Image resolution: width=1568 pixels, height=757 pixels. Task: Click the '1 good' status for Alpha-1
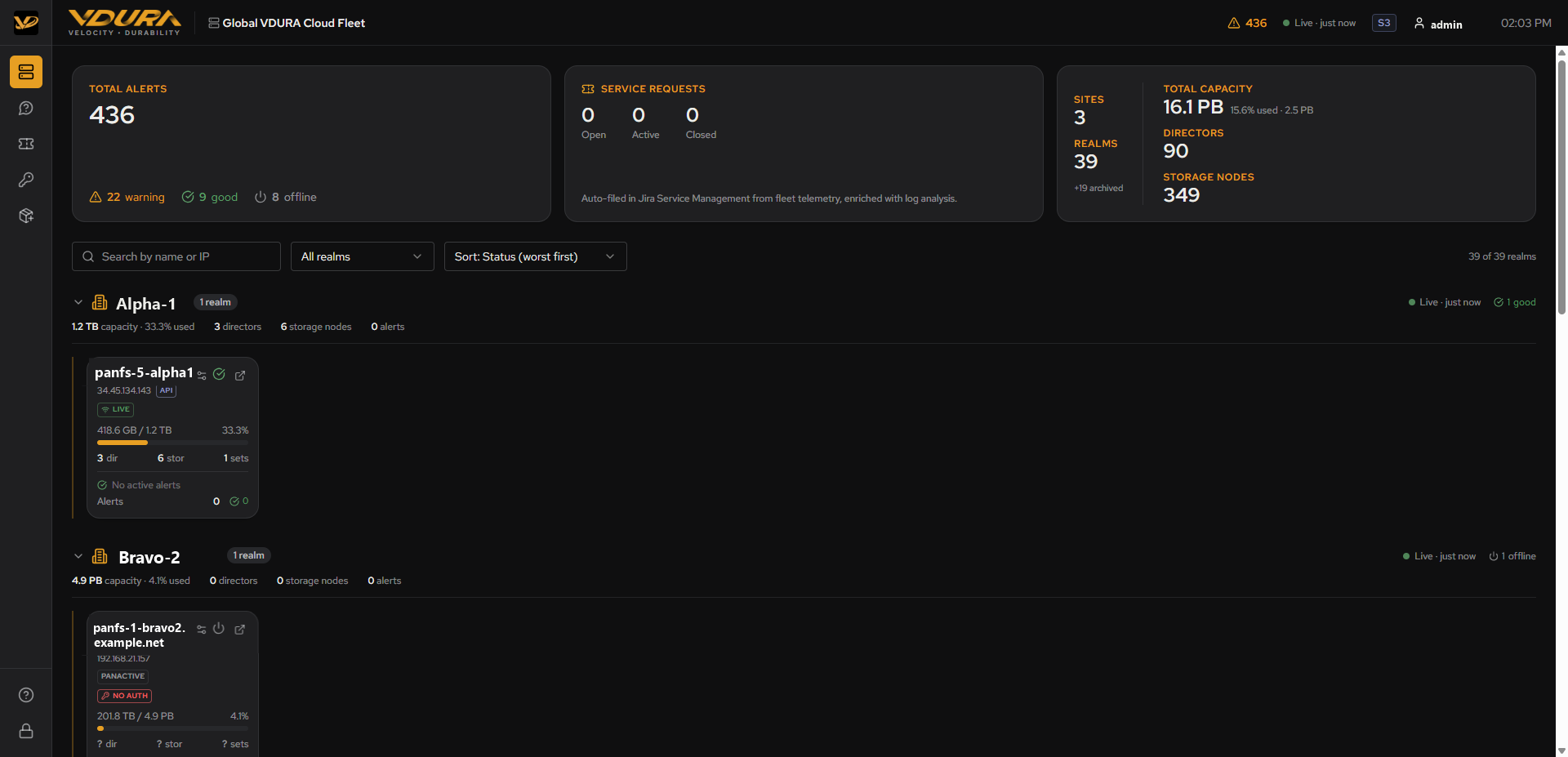tap(1515, 302)
